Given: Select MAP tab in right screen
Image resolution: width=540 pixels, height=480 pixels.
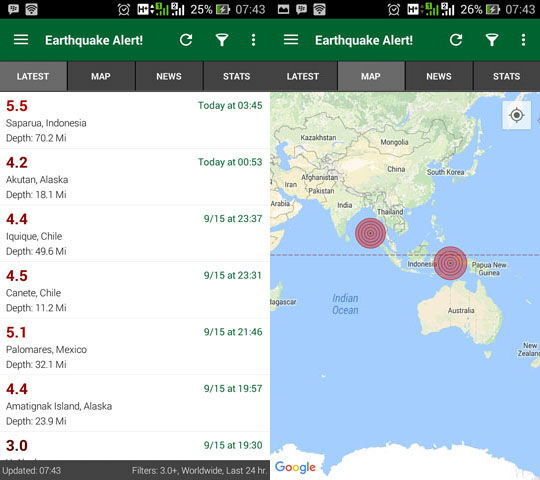Looking at the screenshot, I should pyautogui.click(x=371, y=76).
